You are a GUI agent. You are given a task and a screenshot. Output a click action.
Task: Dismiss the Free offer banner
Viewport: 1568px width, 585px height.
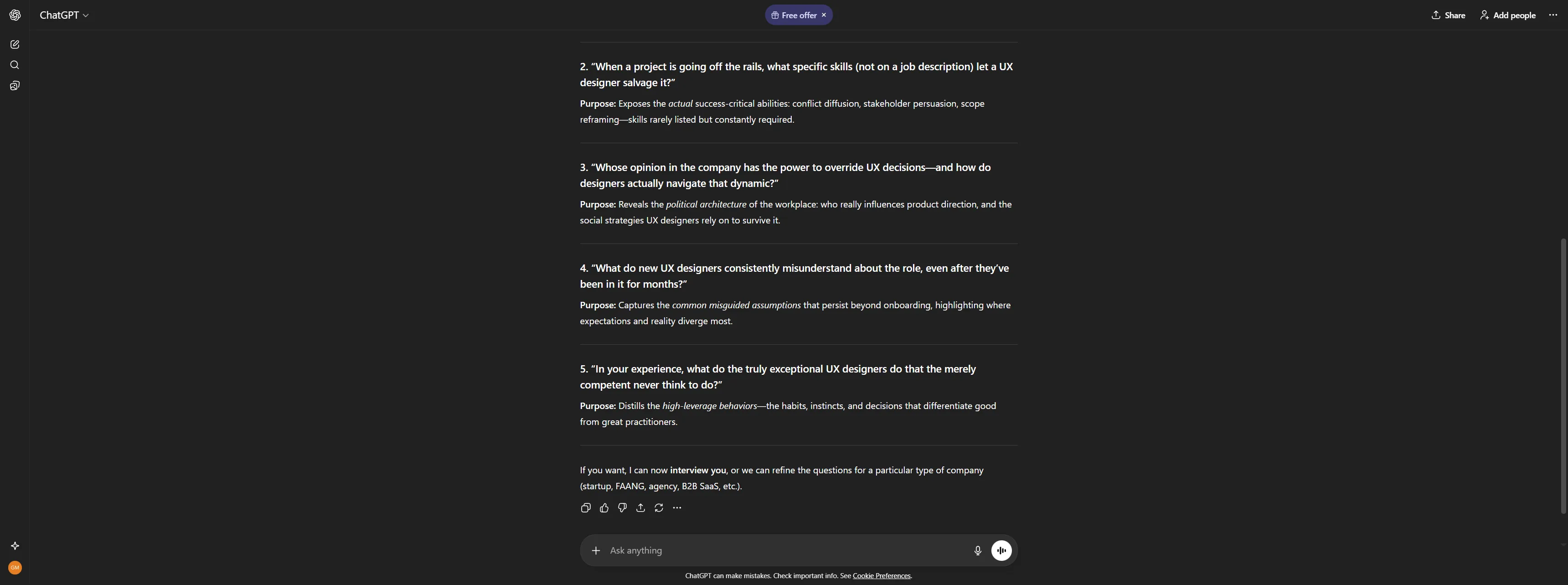(x=824, y=15)
